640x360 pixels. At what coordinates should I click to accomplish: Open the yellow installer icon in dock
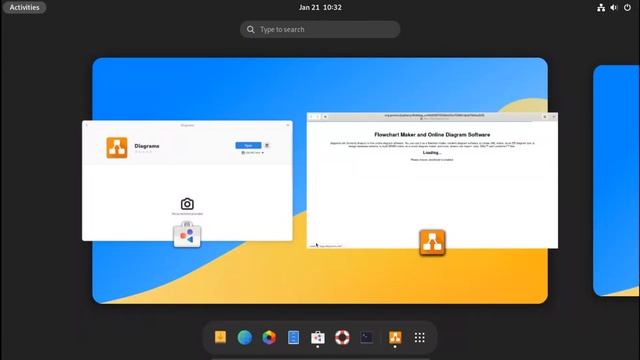point(220,337)
